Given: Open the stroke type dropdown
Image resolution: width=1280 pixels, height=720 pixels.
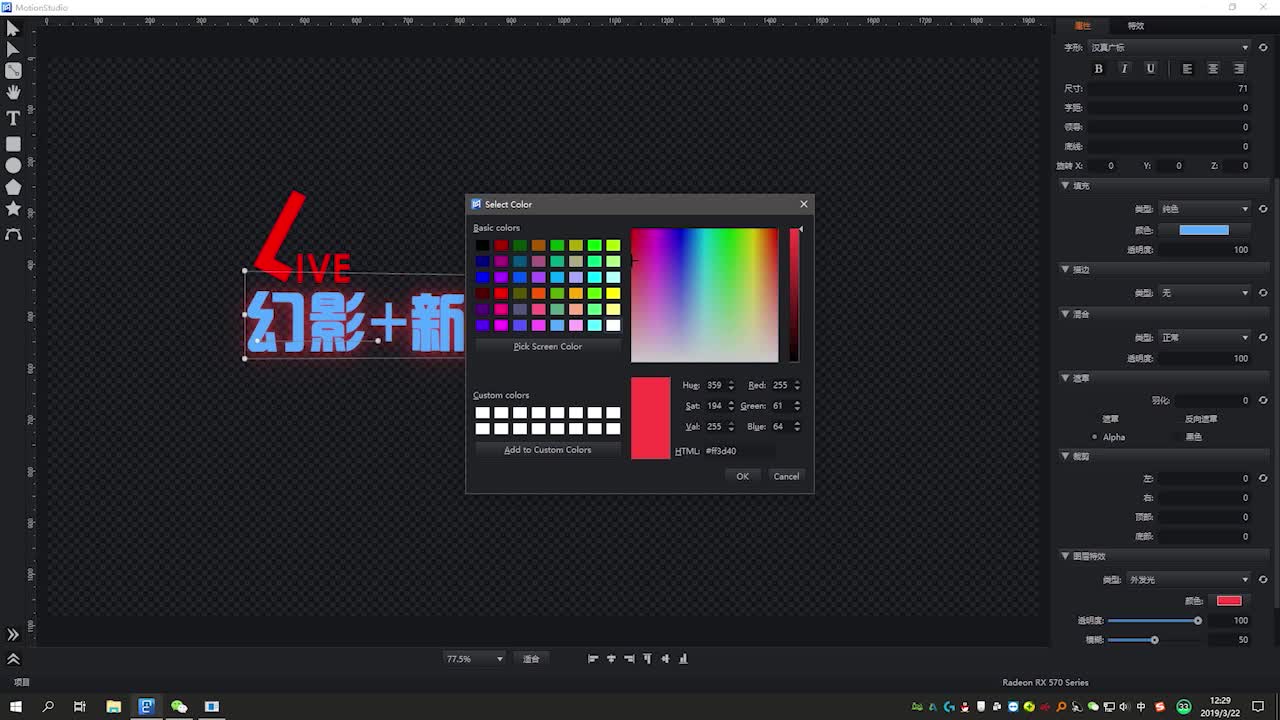Looking at the screenshot, I should coord(1204,293).
